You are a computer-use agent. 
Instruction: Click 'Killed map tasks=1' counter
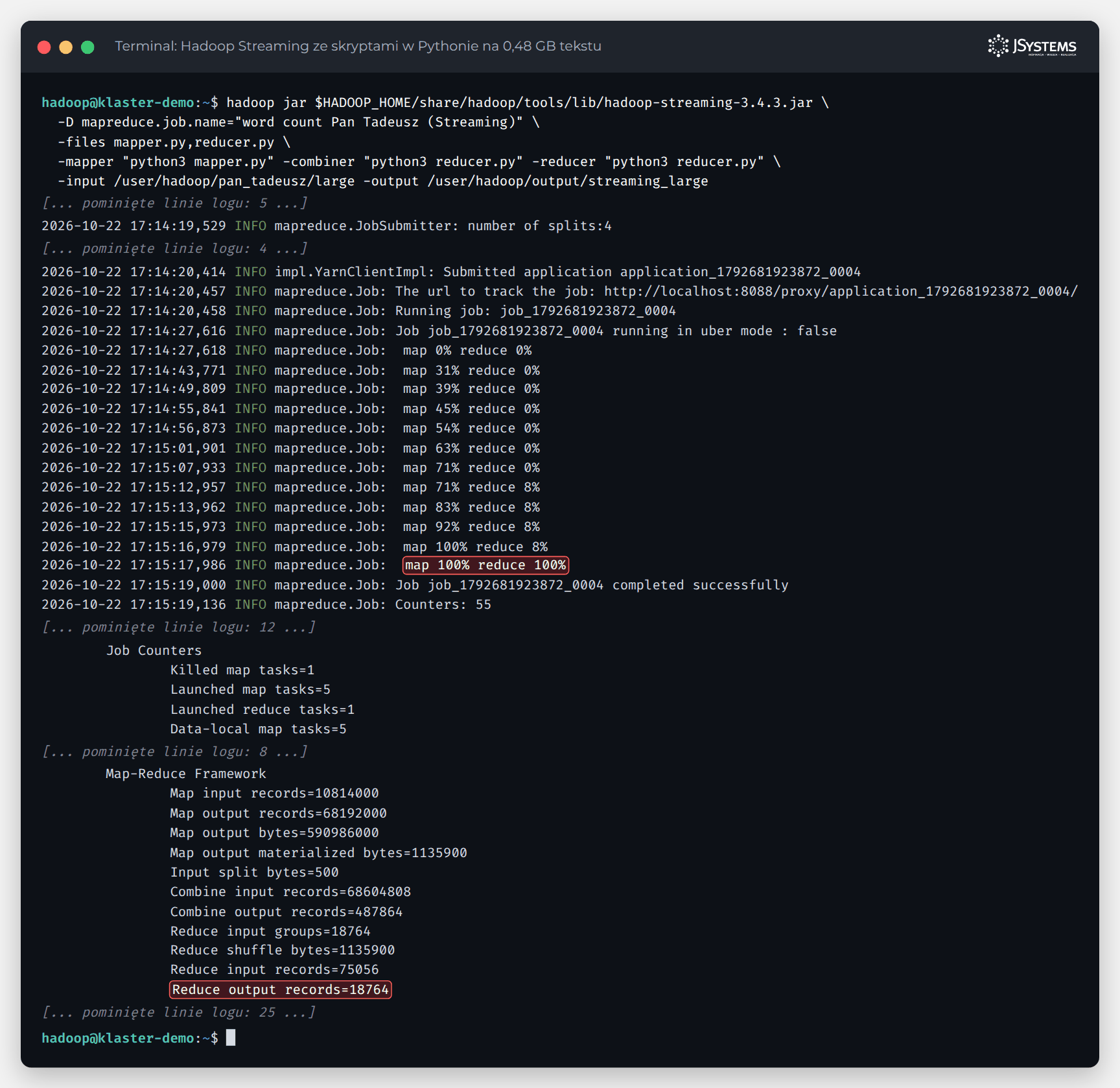(x=242, y=670)
